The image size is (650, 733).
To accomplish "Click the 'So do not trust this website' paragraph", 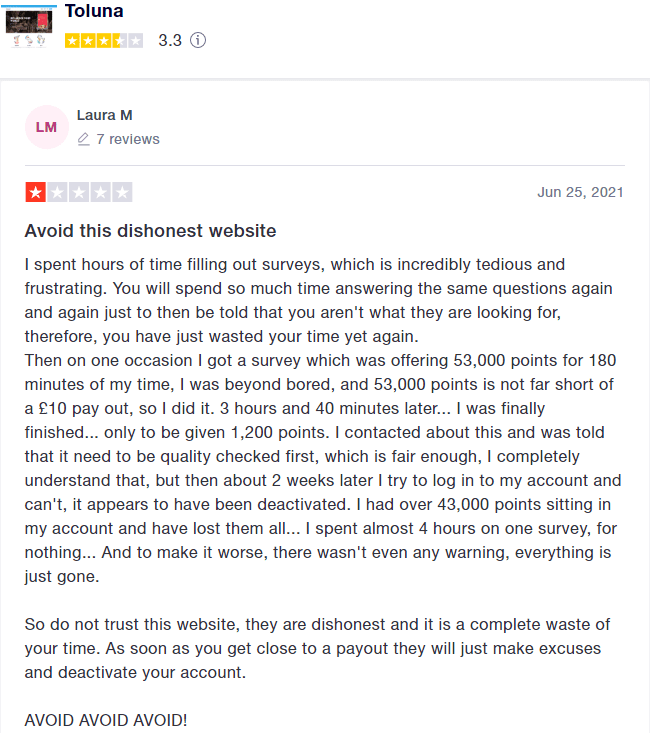I will (318, 648).
